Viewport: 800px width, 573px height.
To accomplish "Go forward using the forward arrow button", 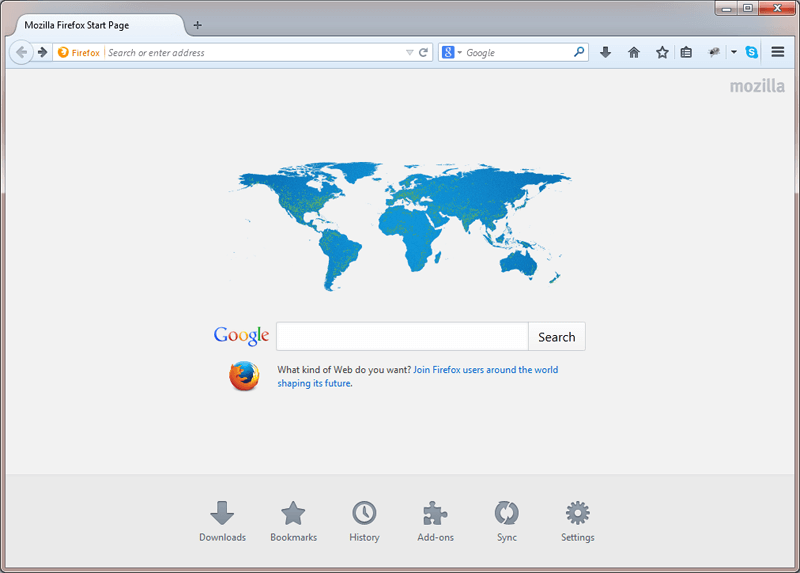I will coord(43,52).
